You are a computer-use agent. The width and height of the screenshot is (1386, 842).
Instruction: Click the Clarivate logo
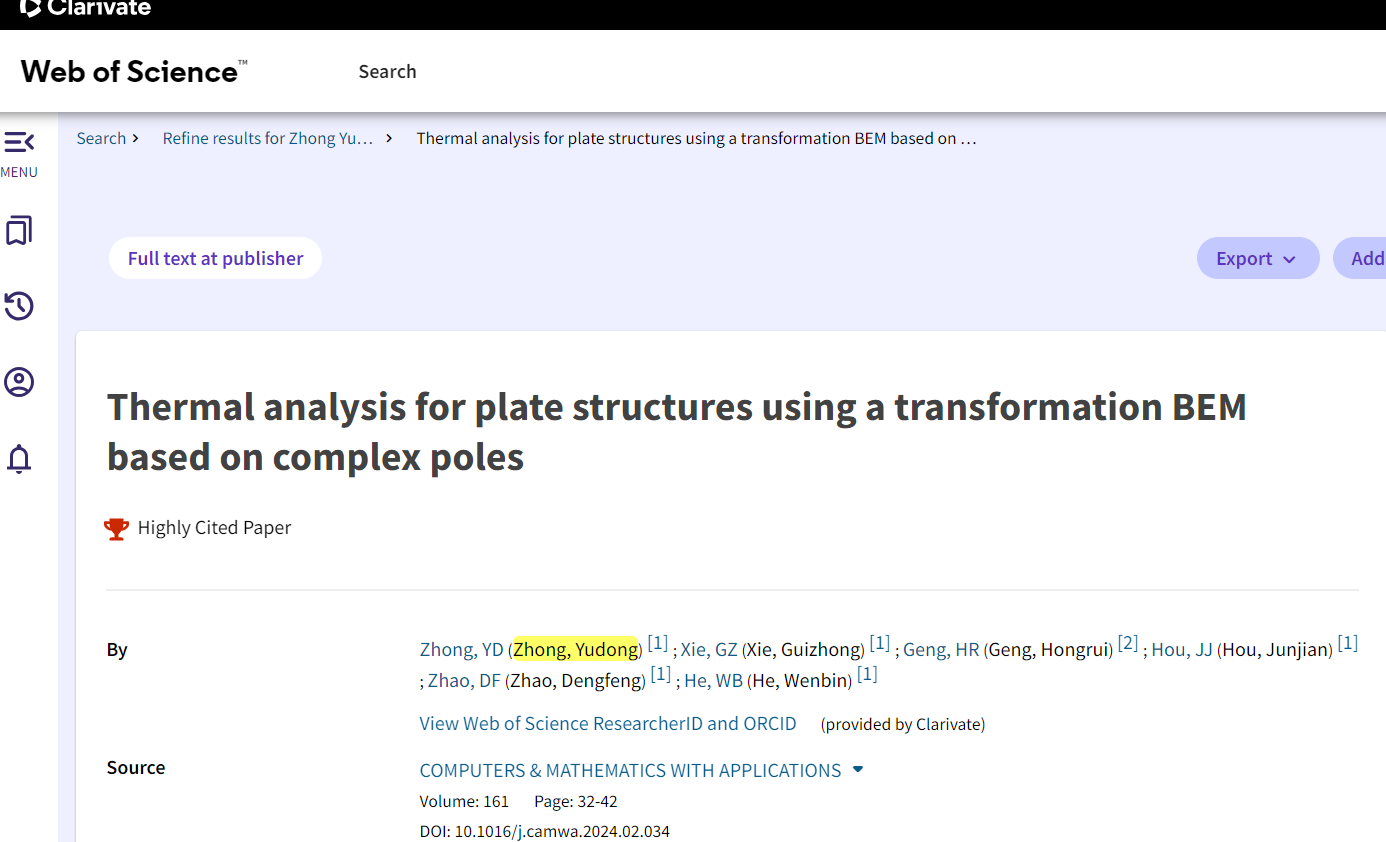[x=86, y=8]
